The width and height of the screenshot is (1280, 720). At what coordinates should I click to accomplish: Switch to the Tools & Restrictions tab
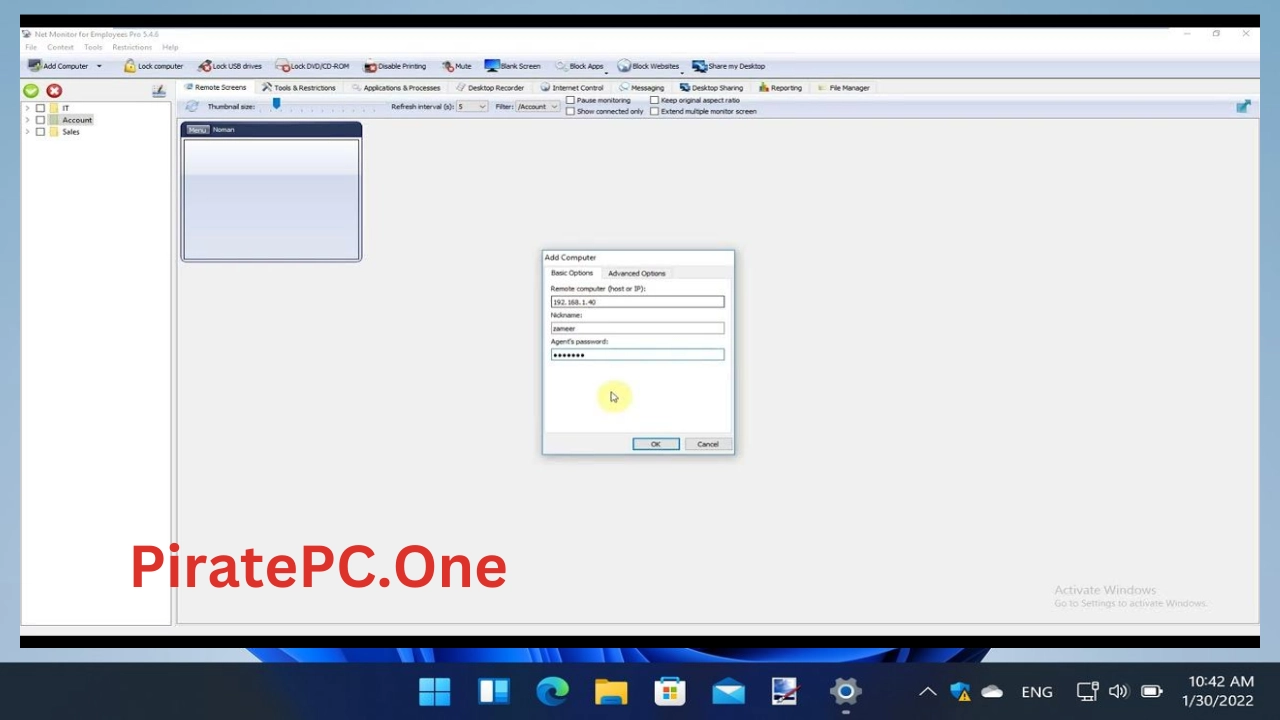point(299,87)
